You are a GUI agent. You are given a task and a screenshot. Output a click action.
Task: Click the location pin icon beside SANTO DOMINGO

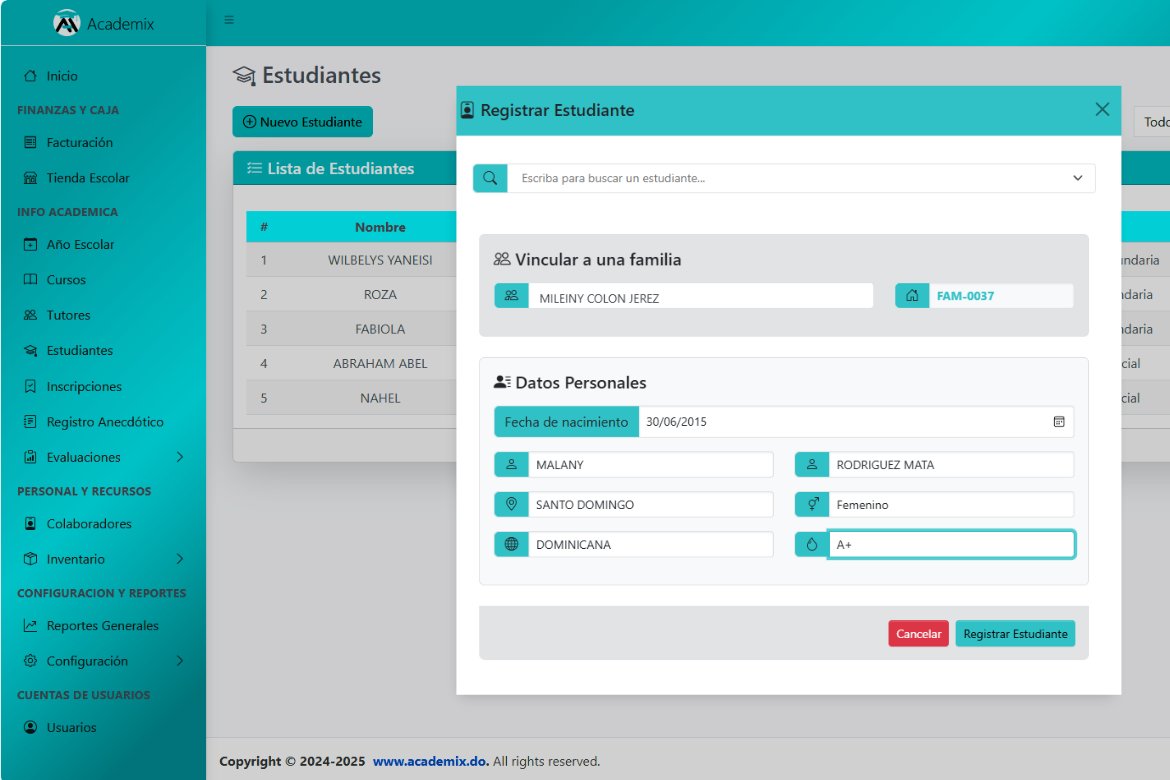pos(511,504)
